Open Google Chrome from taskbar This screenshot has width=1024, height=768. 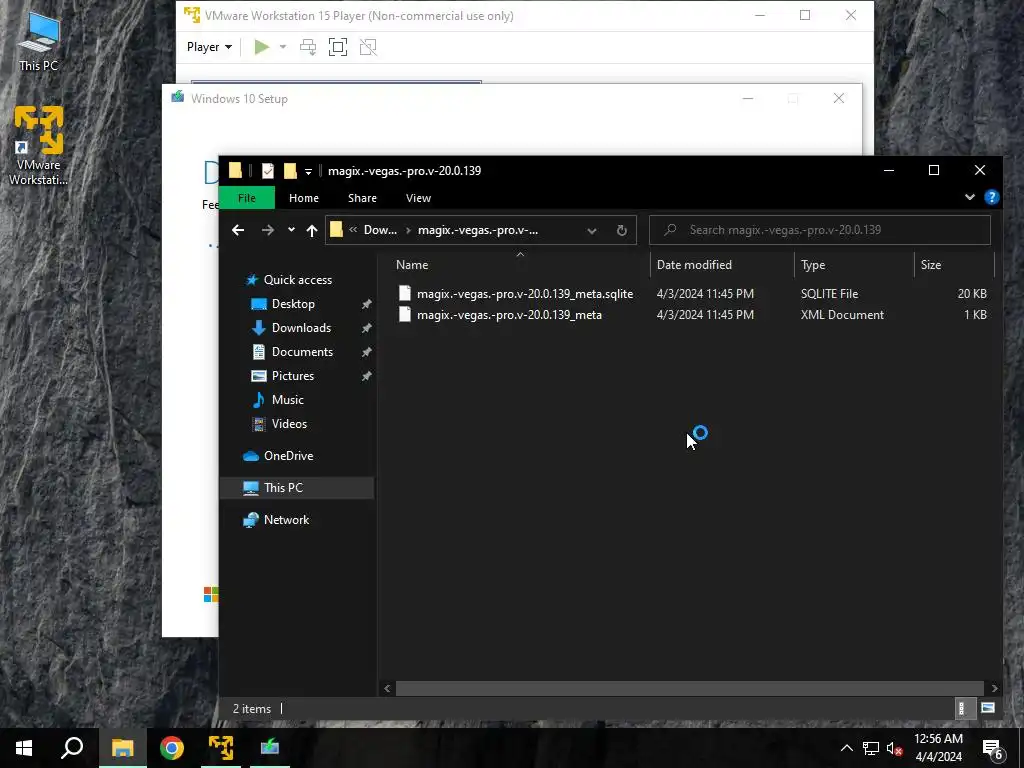tap(172, 748)
